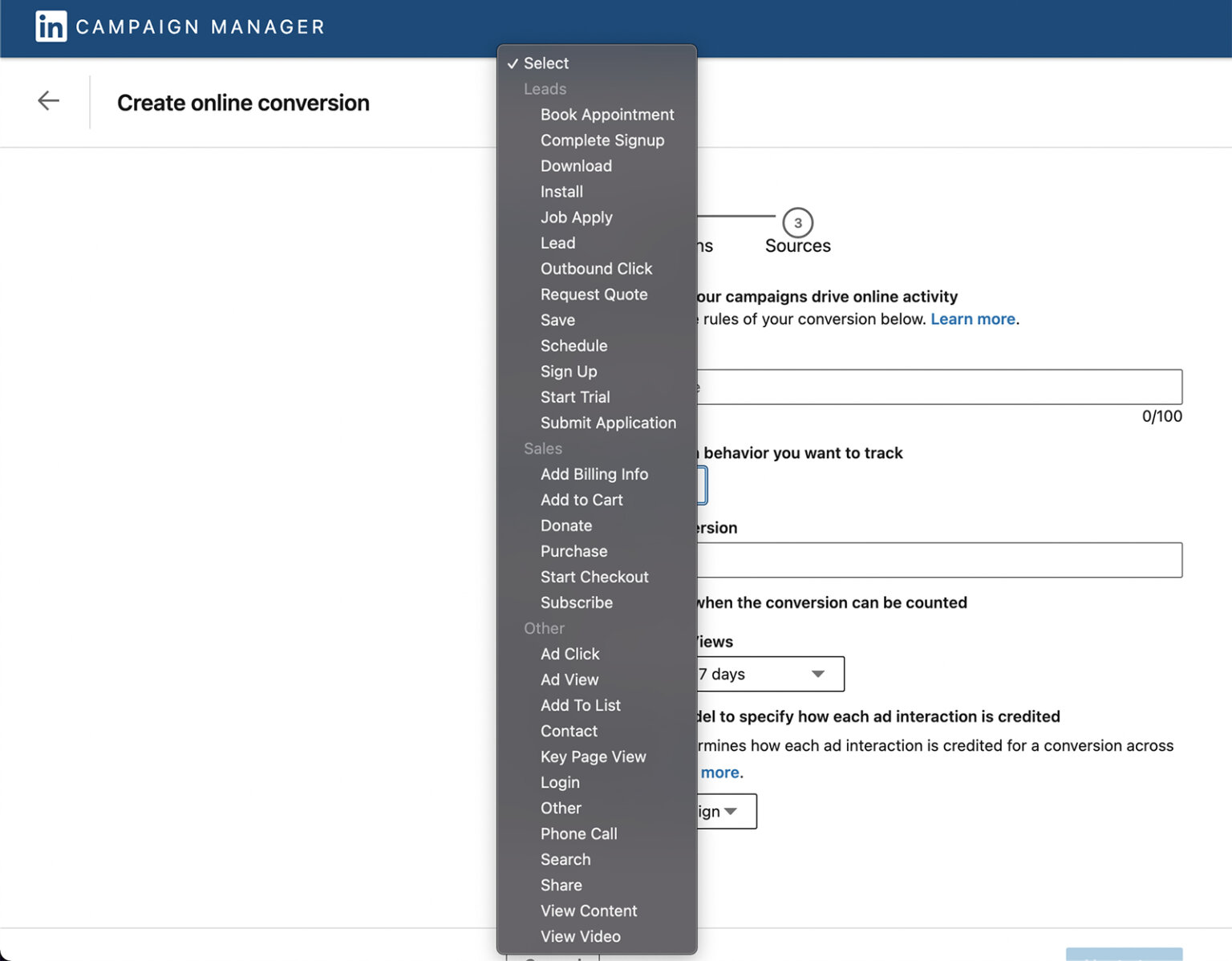This screenshot has height=961, width=1232.
Task: Pick Subscribe from the Sales group
Action: [576, 602]
